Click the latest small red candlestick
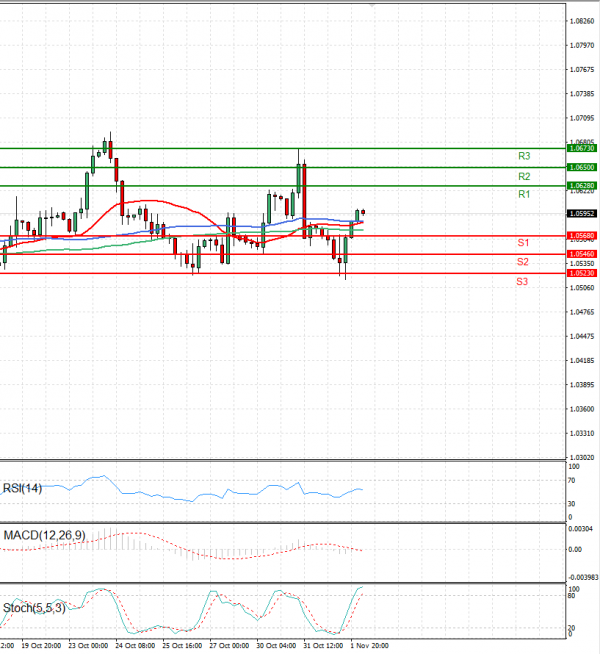600x654 pixels. [363, 212]
